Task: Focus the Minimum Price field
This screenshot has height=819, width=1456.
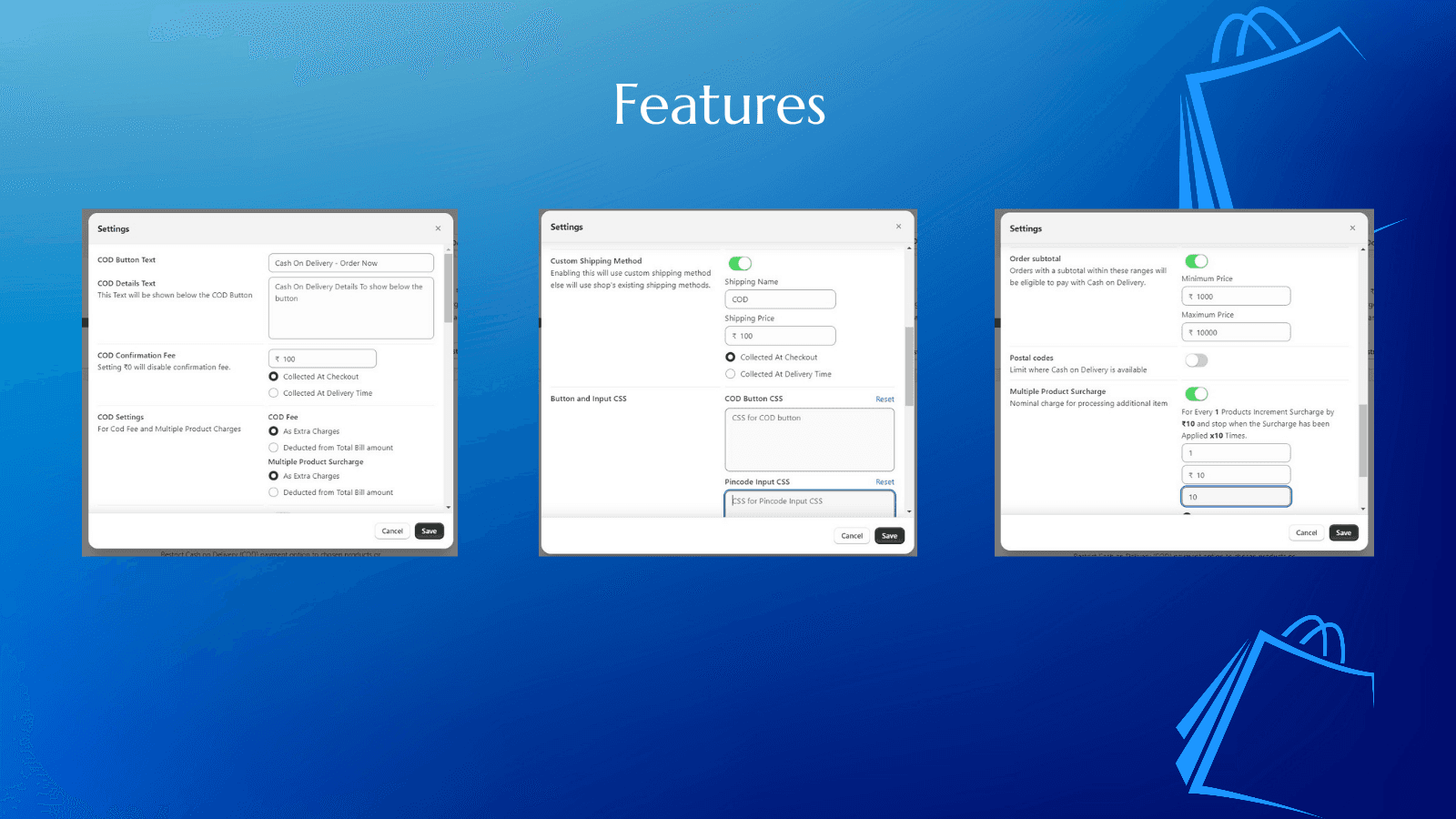Action: [1236, 297]
